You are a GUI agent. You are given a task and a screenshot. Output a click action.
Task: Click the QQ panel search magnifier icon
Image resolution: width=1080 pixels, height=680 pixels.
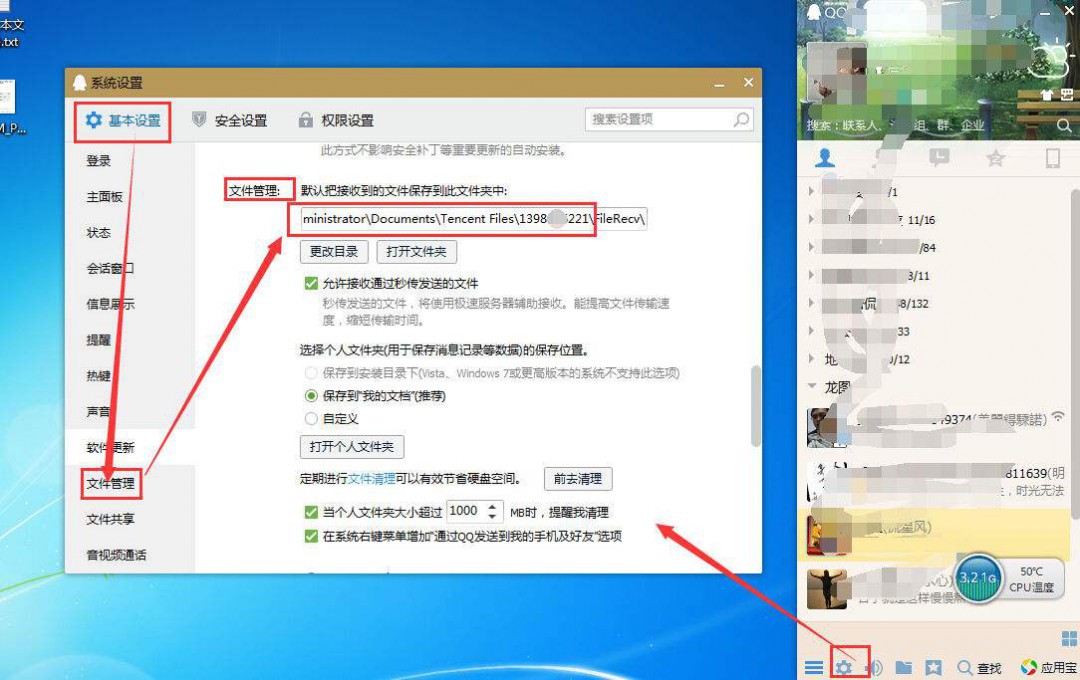(x=1064, y=125)
